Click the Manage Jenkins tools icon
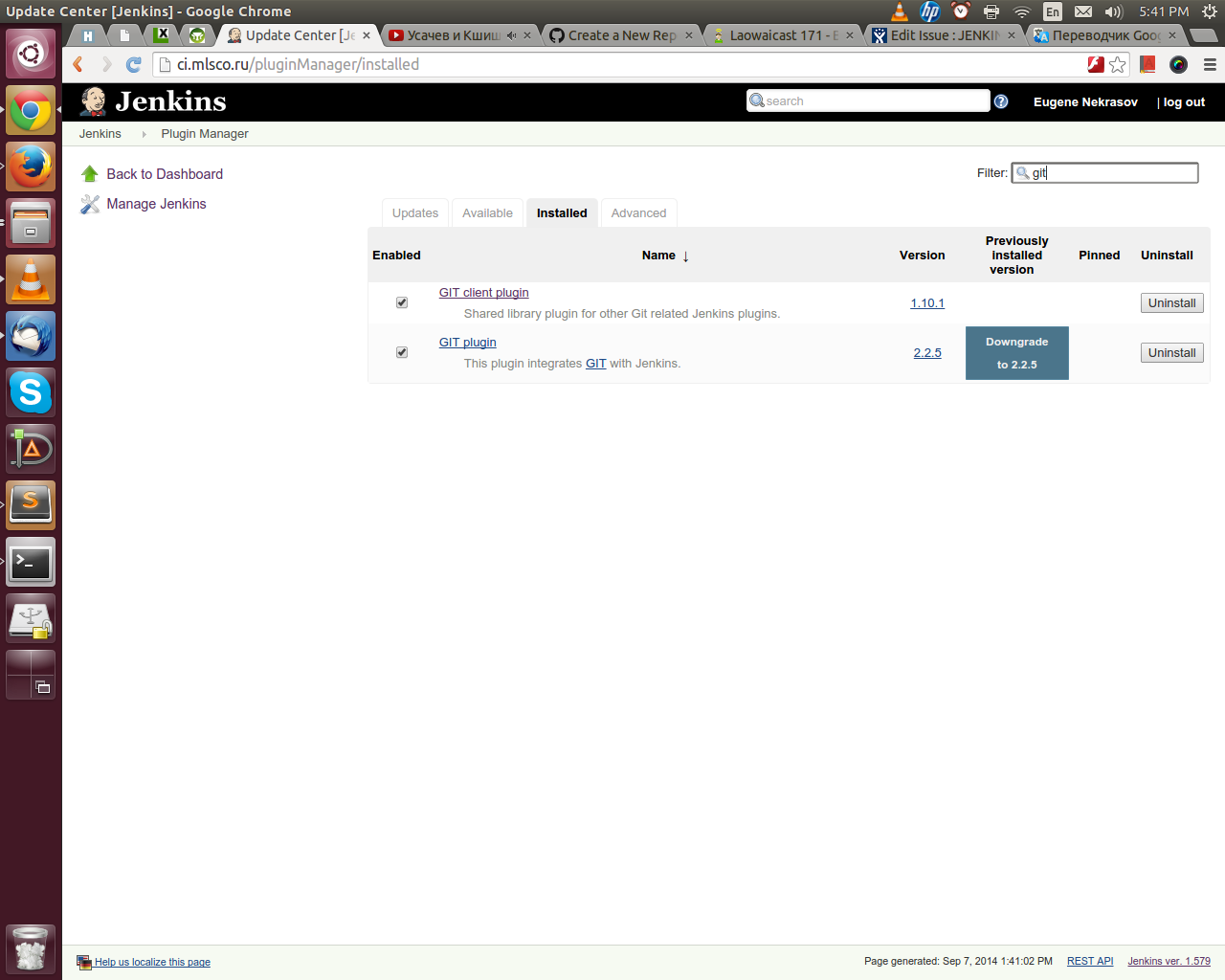The image size is (1225, 980). 90,204
